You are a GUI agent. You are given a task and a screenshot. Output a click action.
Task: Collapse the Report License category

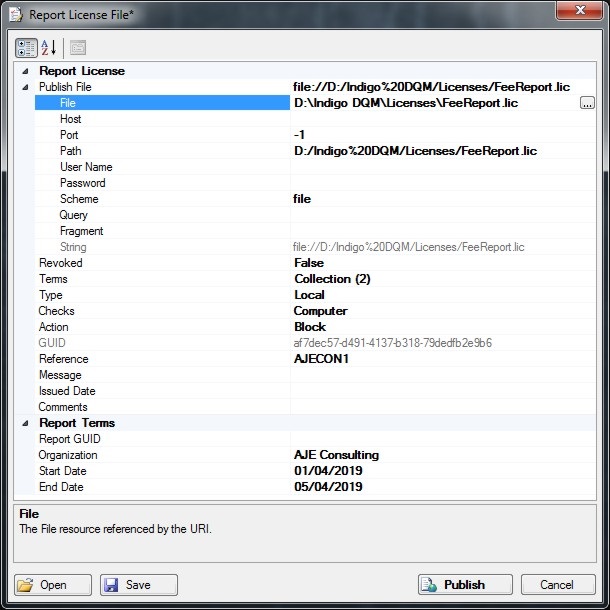[x=24, y=71]
